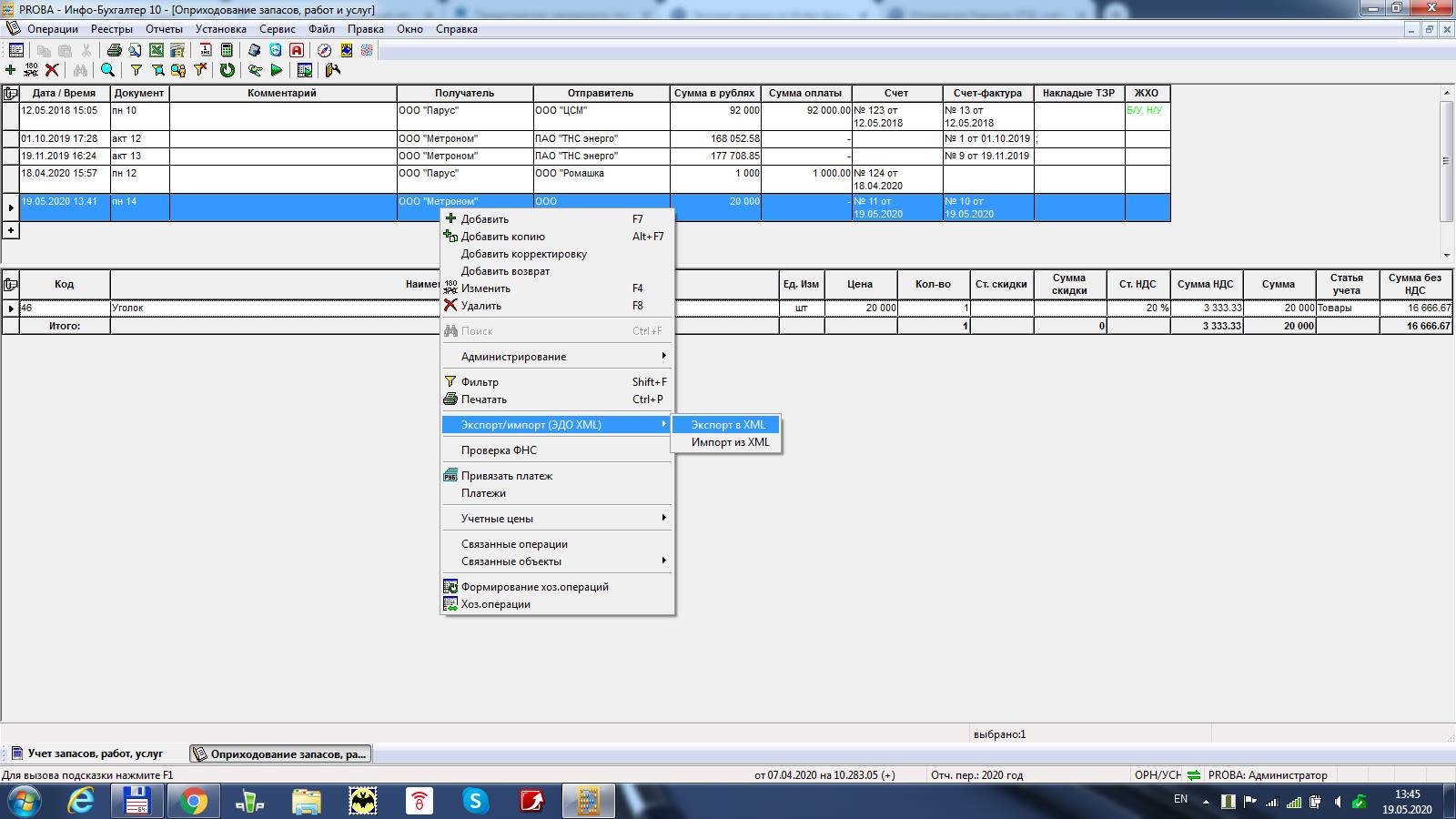Select Удалить in context menu
Image resolution: width=1456 pixels, height=819 pixels.
557,306
